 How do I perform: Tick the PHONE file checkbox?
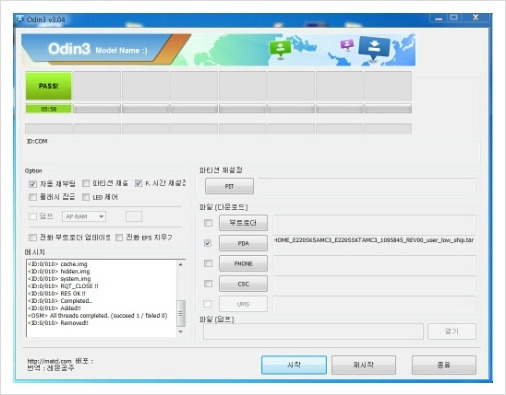point(208,263)
